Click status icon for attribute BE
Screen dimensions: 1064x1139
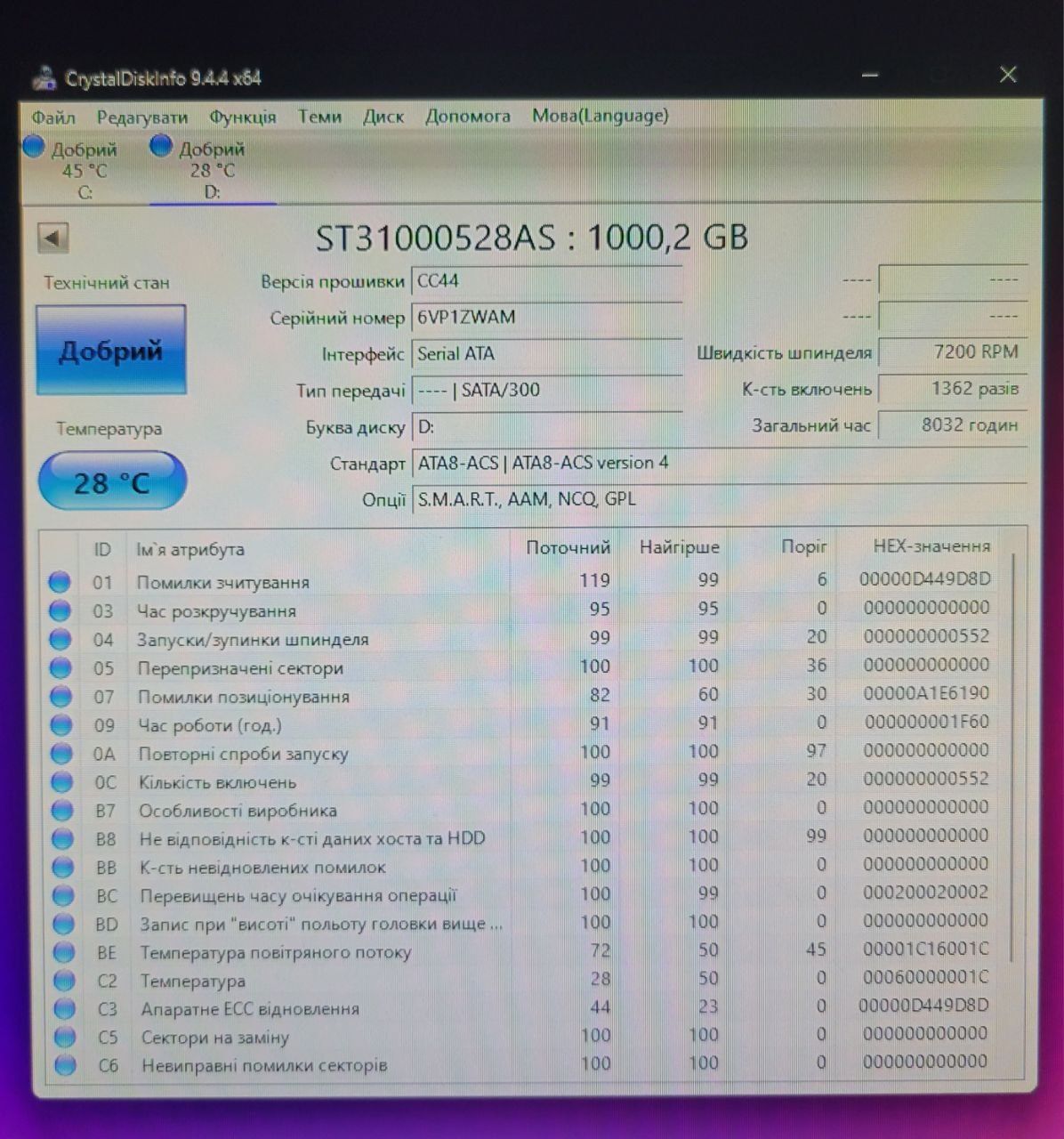pyautogui.click(x=63, y=952)
